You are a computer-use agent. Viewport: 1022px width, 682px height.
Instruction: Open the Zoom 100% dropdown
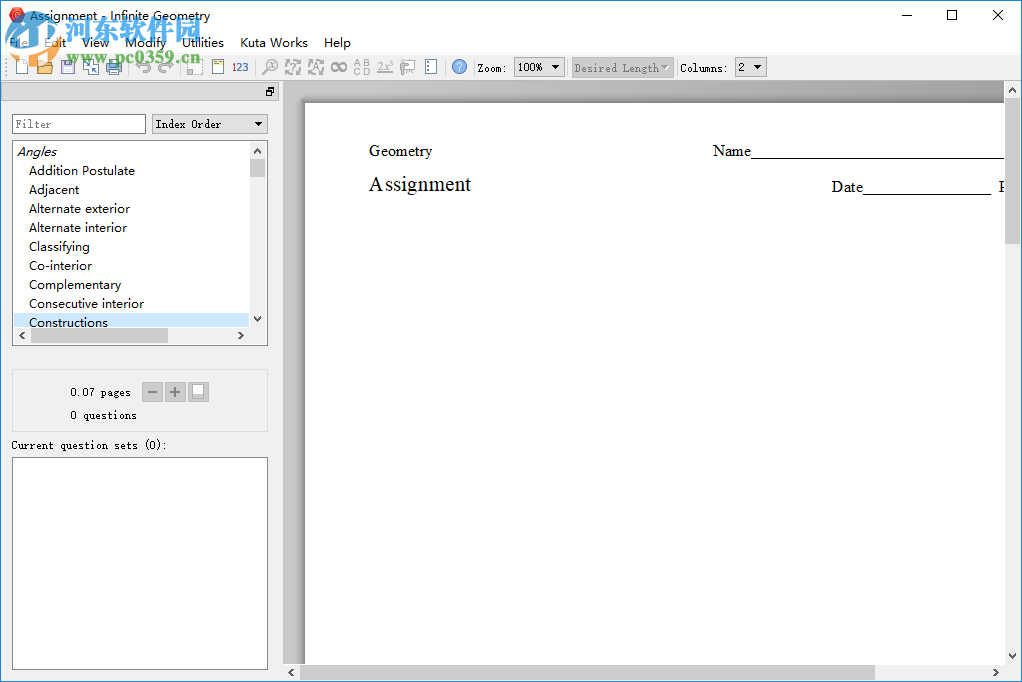539,67
